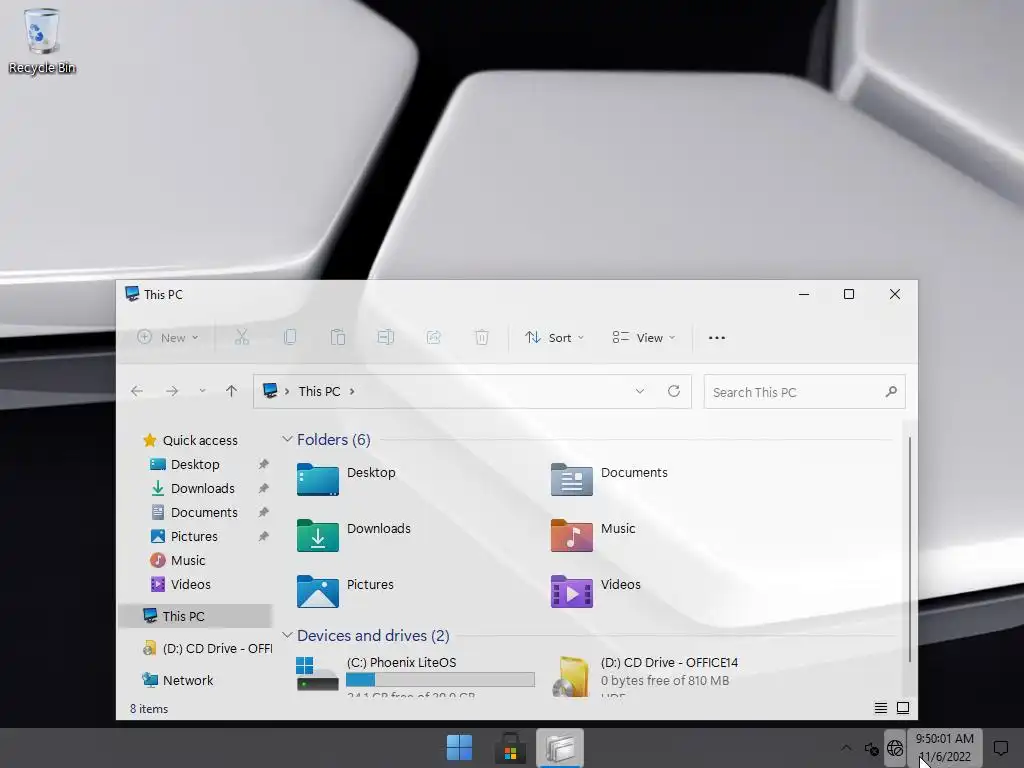Image resolution: width=1024 pixels, height=768 pixels.
Task: Click the Search This PC field
Action: (x=805, y=392)
